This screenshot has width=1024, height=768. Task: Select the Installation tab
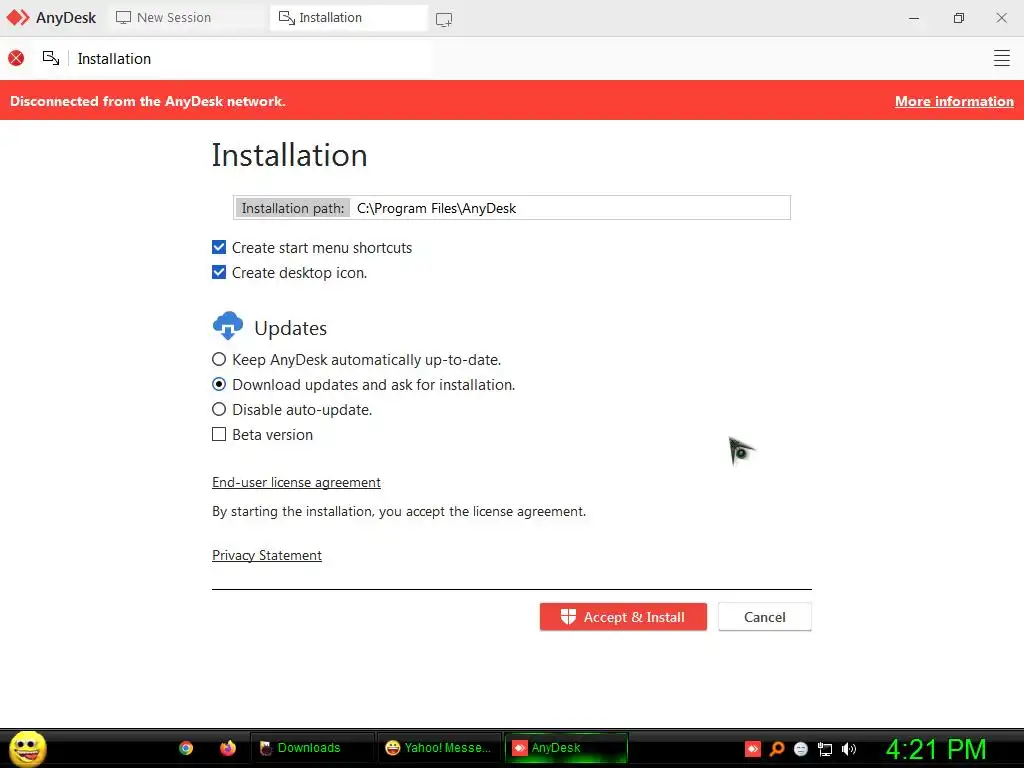coord(349,18)
